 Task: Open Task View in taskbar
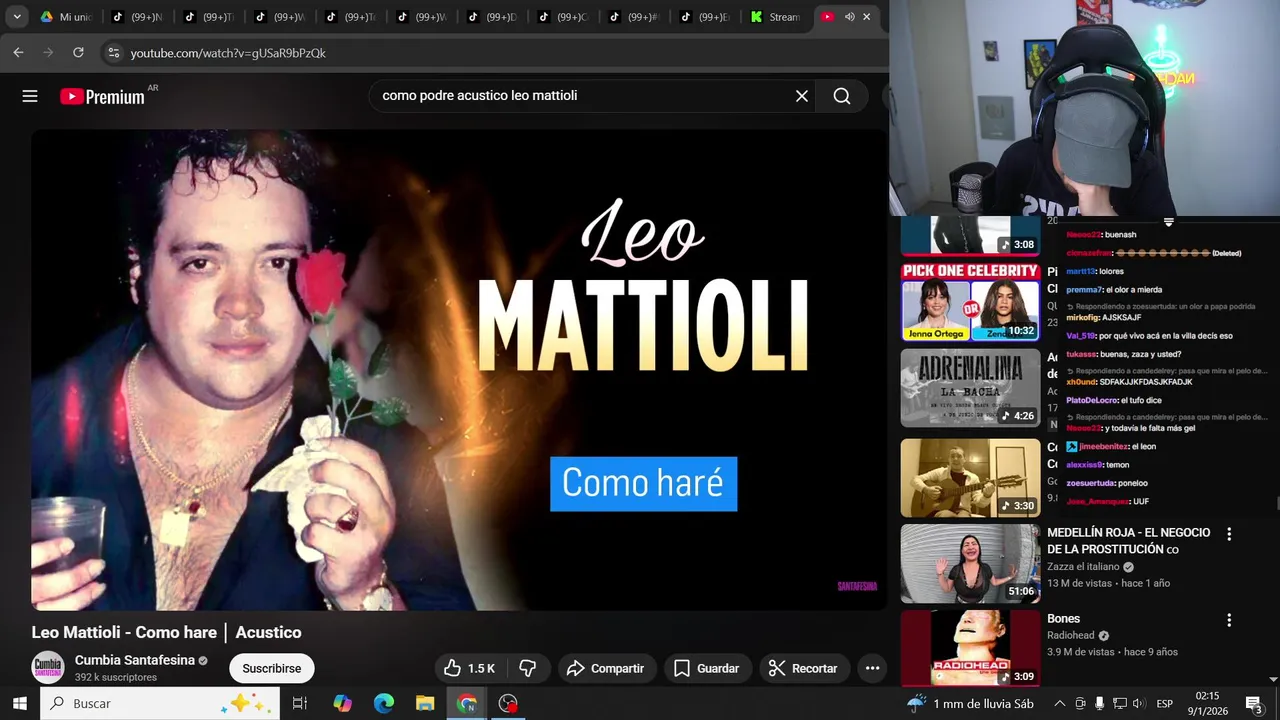coord(299,703)
